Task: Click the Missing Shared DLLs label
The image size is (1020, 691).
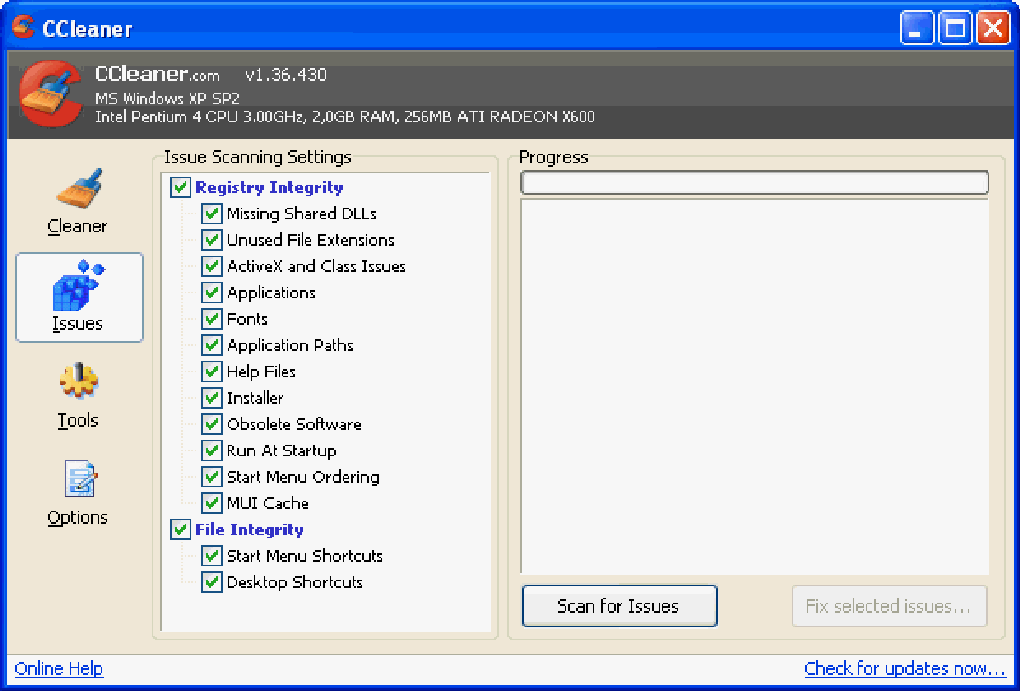Action: coord(302,213)
